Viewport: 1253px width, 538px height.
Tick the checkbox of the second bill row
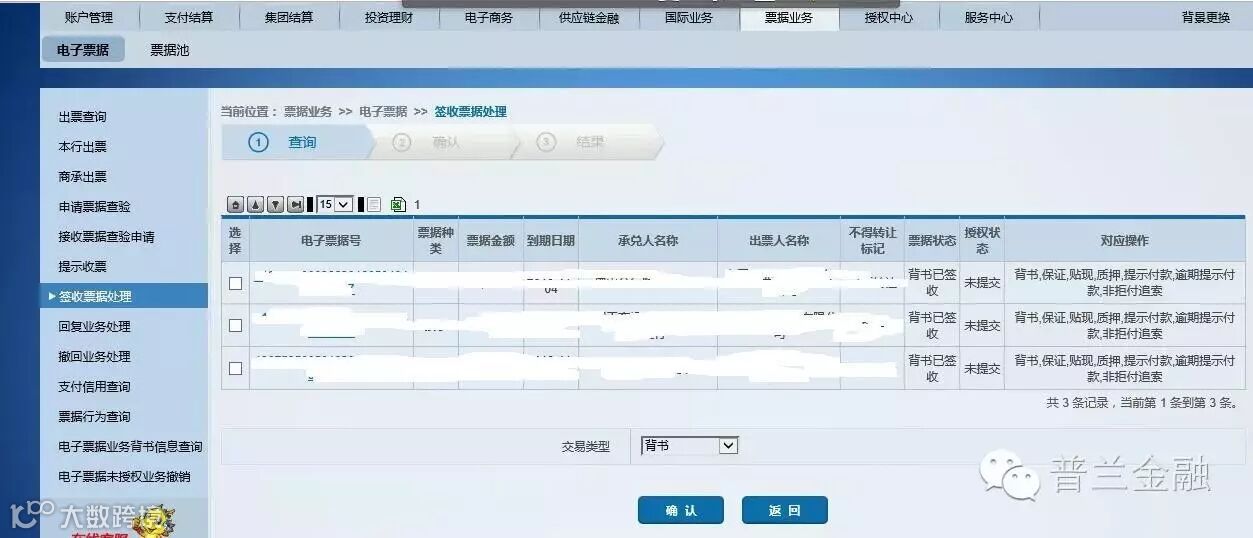(235, 325)
